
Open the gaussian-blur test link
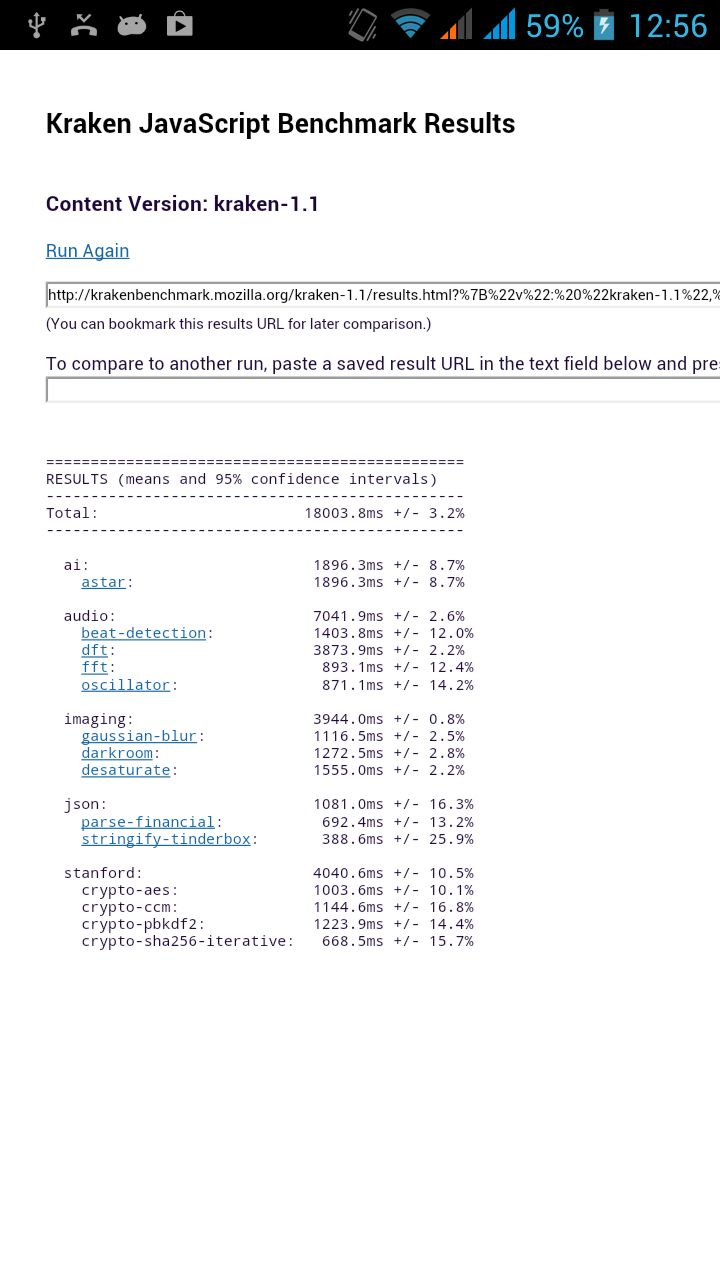(139, 736)
